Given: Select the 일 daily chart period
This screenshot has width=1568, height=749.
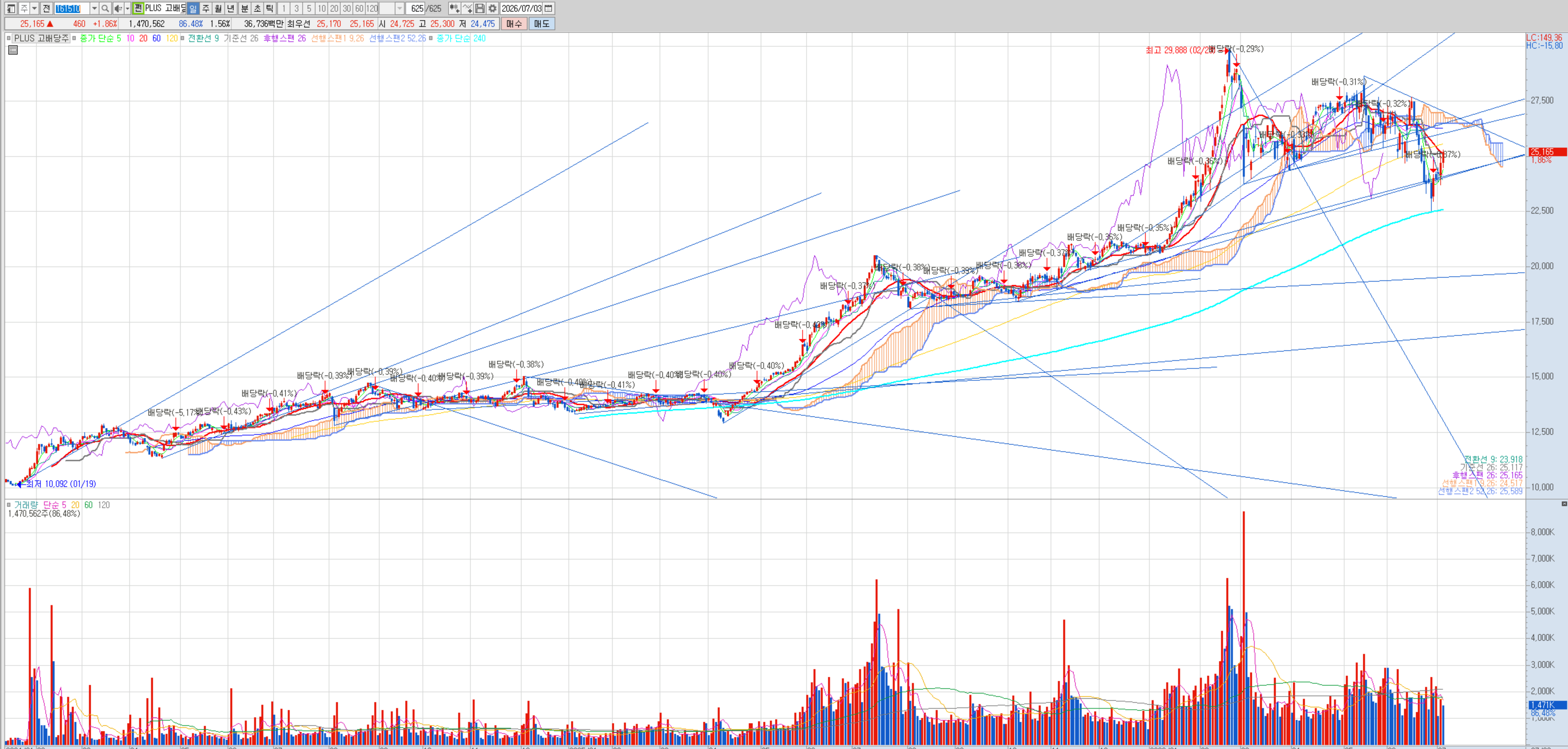Looking at the screenshot, I should 193,8.
